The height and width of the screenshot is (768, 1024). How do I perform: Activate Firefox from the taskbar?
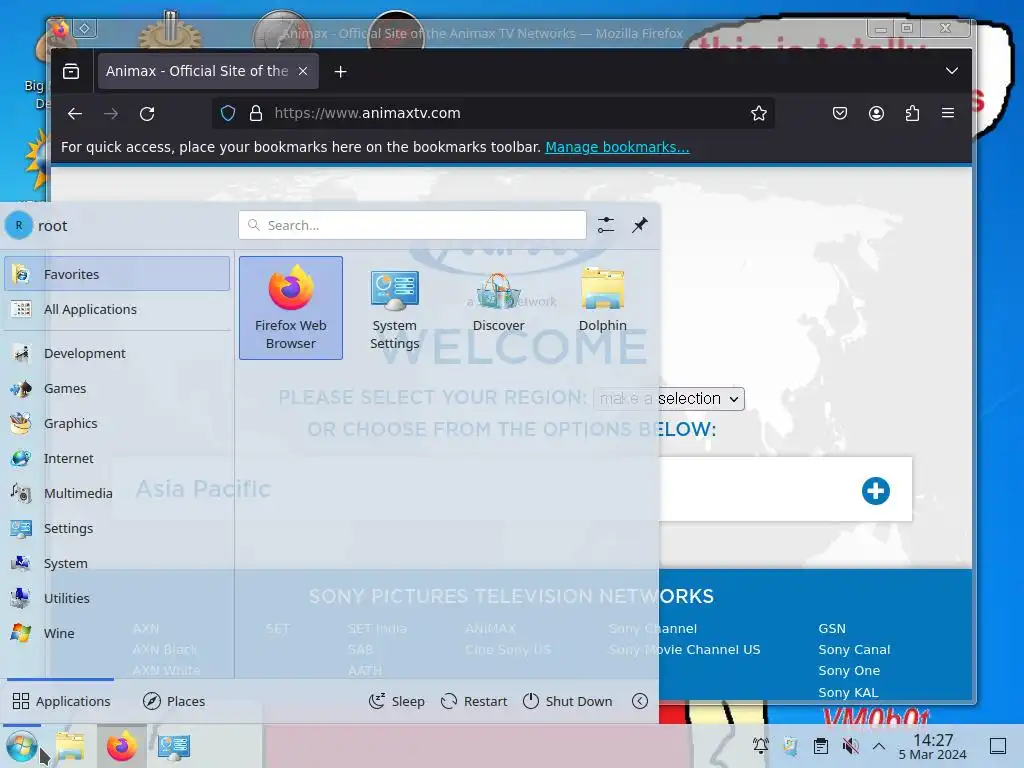click(121, 746)
